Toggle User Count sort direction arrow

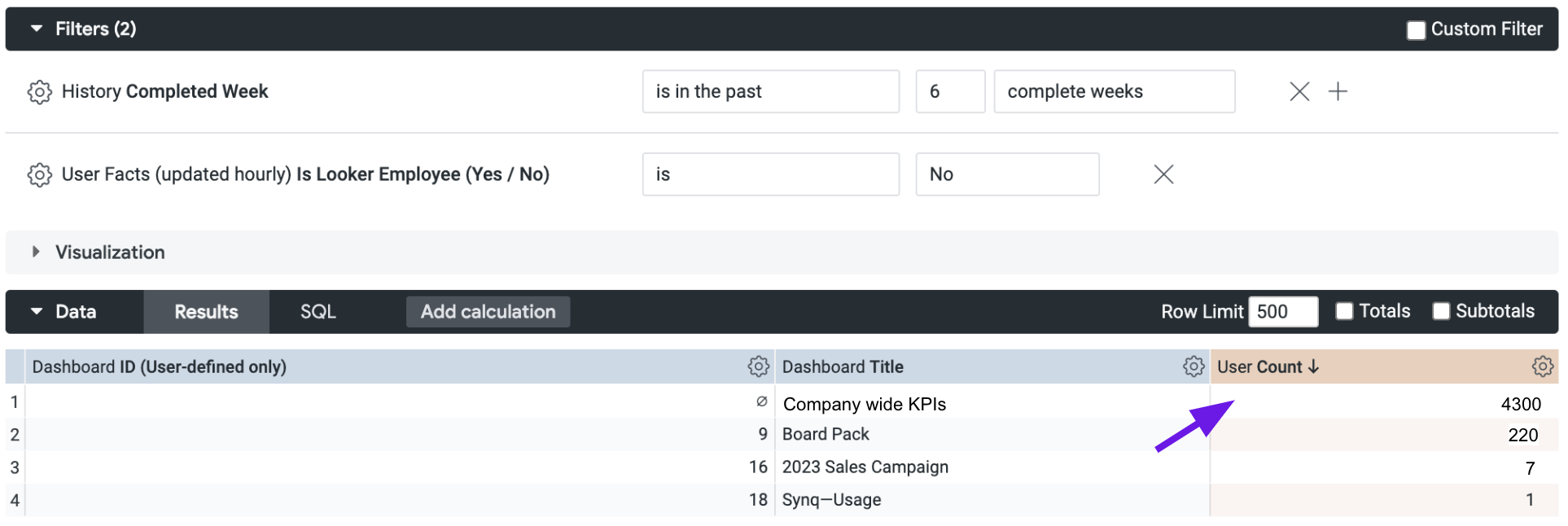(1313, 367)
